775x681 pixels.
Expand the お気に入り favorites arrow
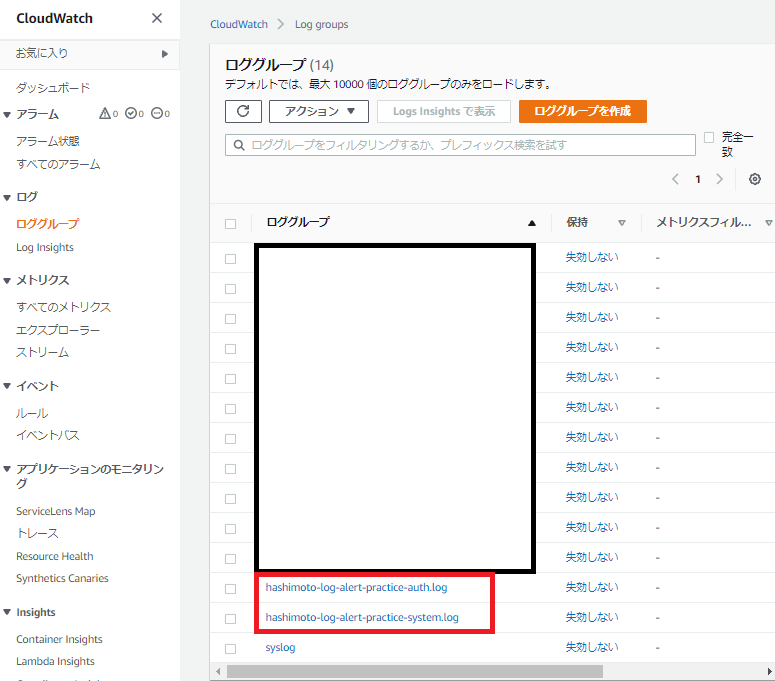click(x=164, y=53)
